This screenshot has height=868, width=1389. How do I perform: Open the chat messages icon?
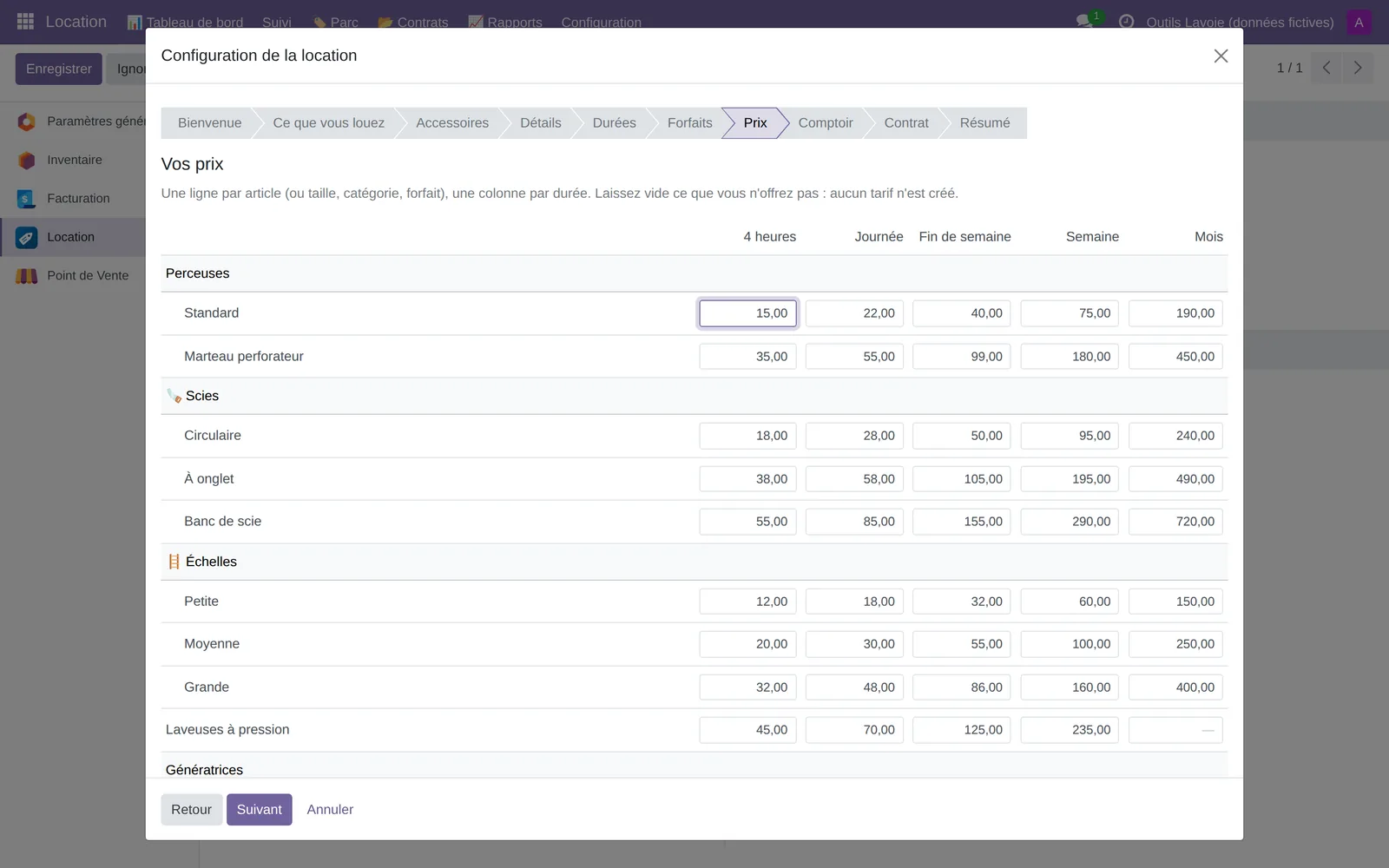click(x=1084, y=22)
